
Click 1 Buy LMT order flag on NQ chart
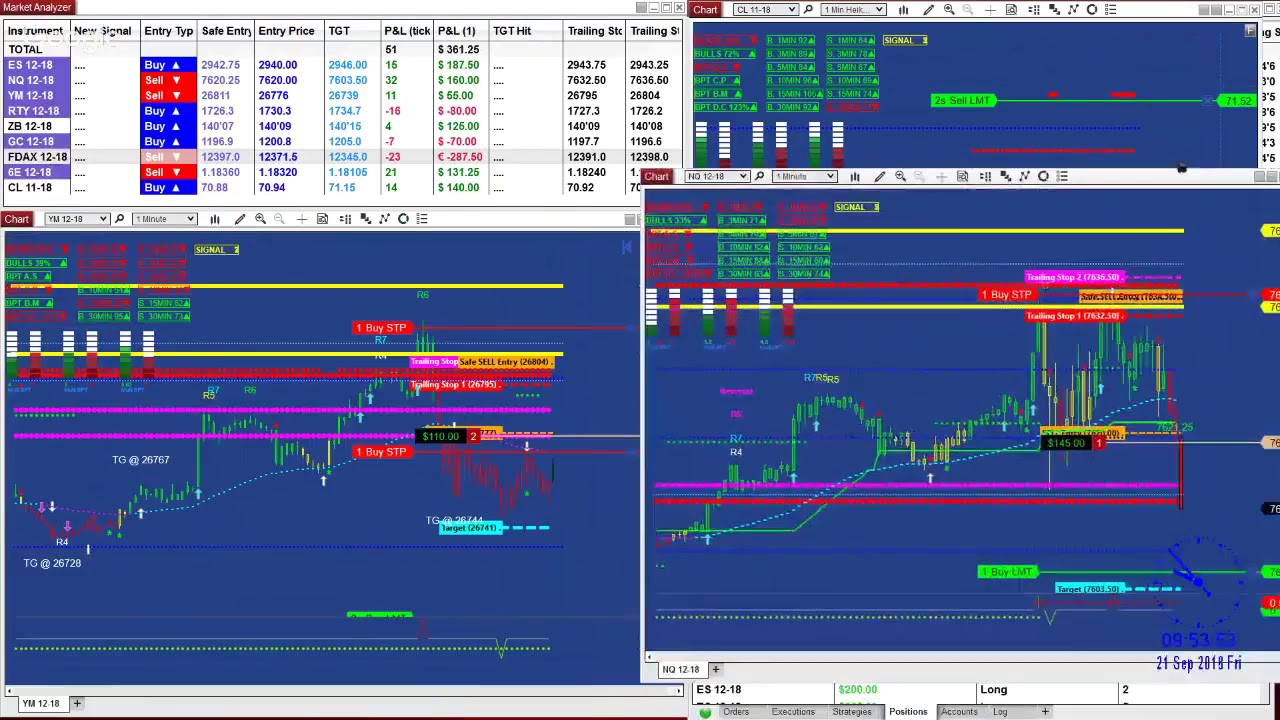click(1006, 572)
